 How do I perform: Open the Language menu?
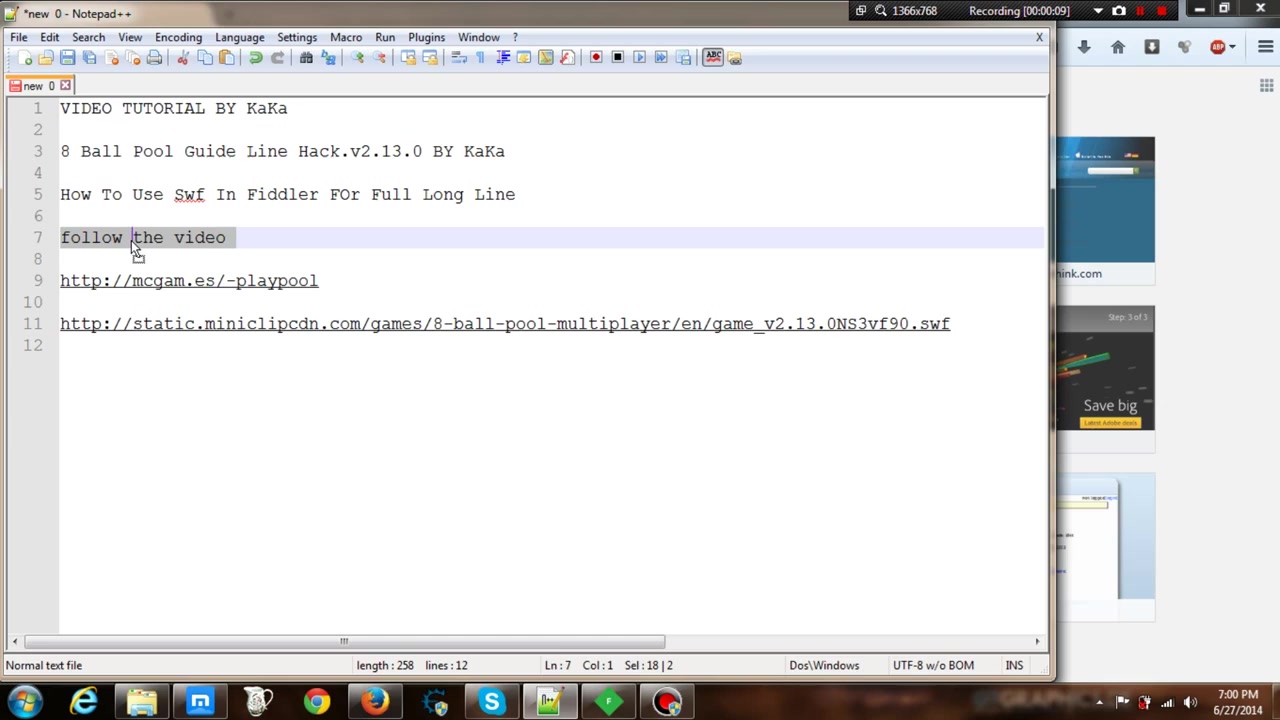click(239, 37)
